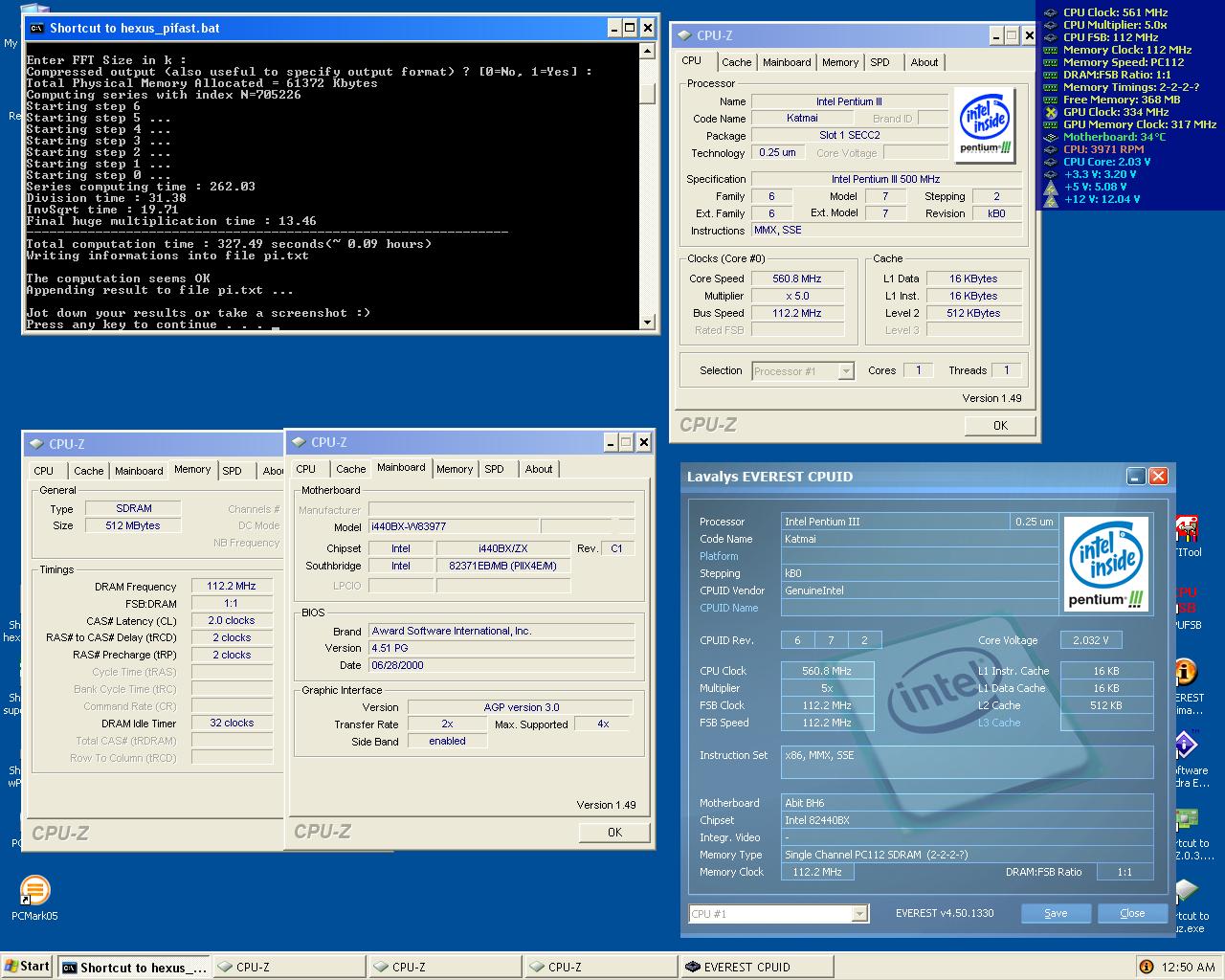Select the Memory tab in the CPU-Z CPU window

click(x=840, y=62)
